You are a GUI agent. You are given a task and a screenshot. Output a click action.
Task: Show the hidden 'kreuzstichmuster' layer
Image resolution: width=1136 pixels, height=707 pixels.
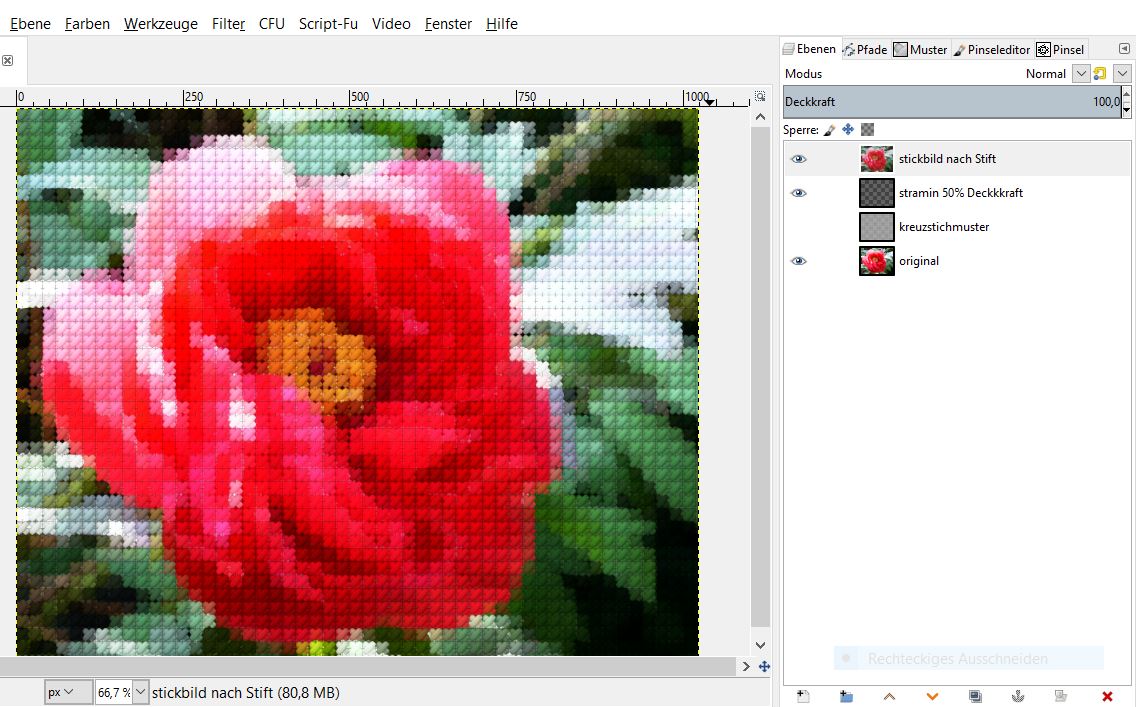[x=798, y=227]
